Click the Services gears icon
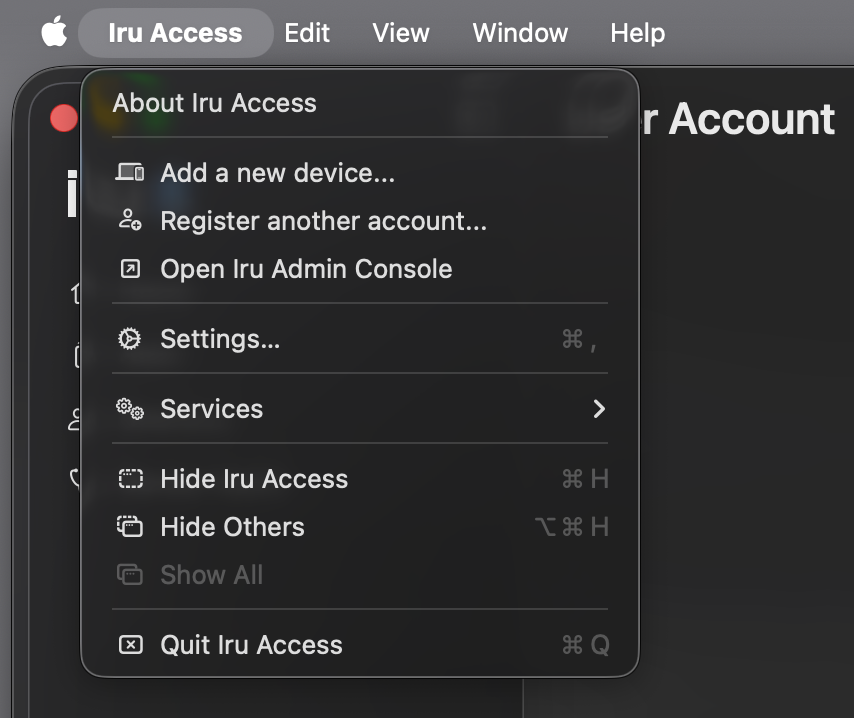This screenshot has height=718, width=854. point(130,409)
